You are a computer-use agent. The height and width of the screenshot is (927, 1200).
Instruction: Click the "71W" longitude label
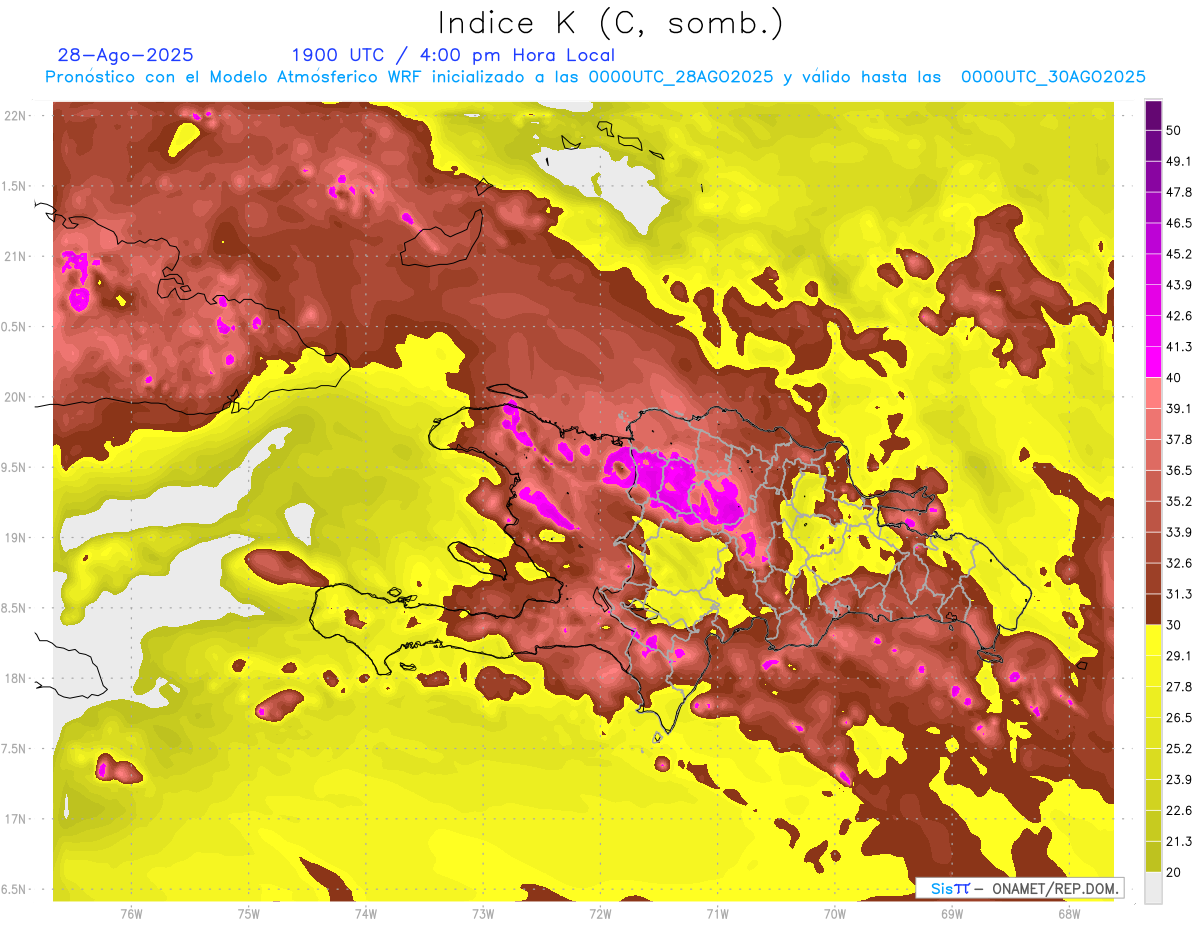tap(717, 914)
